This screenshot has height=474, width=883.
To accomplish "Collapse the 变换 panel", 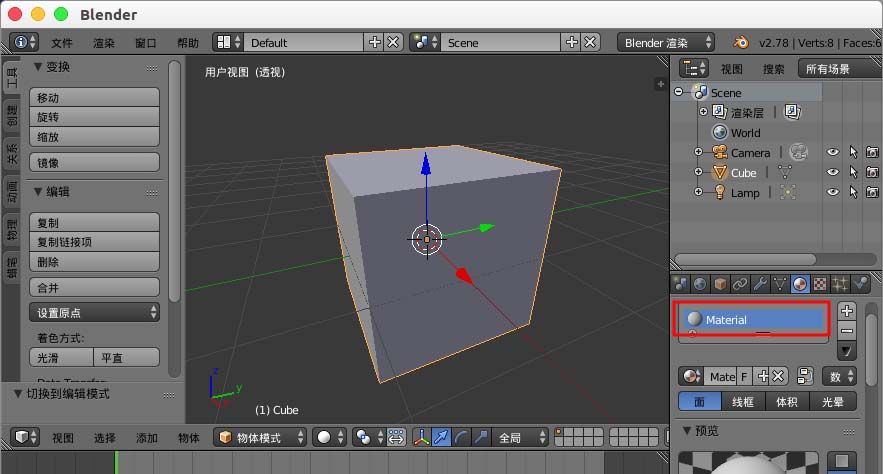I will click(x=38, y=66).
